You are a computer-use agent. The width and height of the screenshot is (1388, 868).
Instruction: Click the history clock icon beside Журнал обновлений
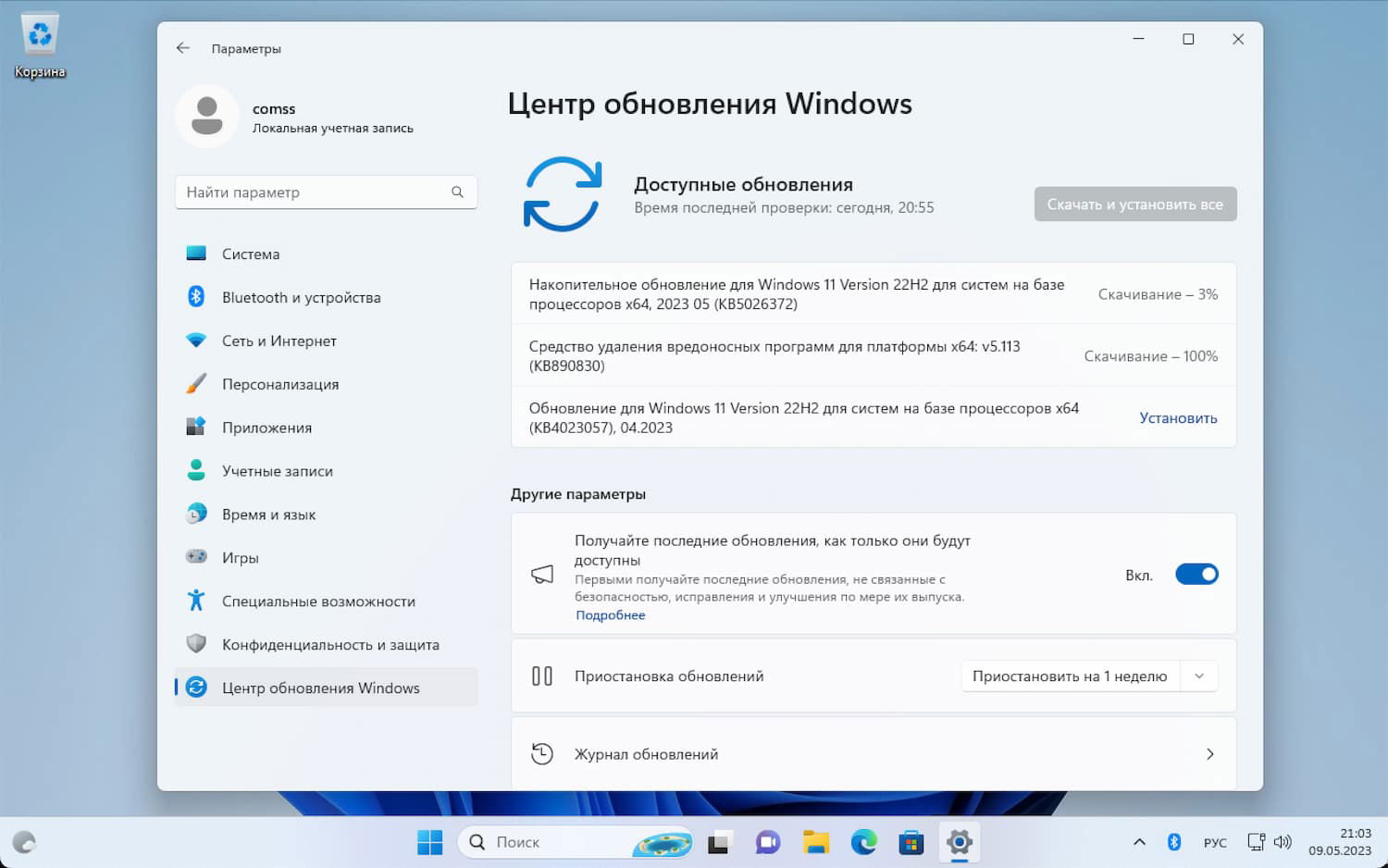coord(542,754)
